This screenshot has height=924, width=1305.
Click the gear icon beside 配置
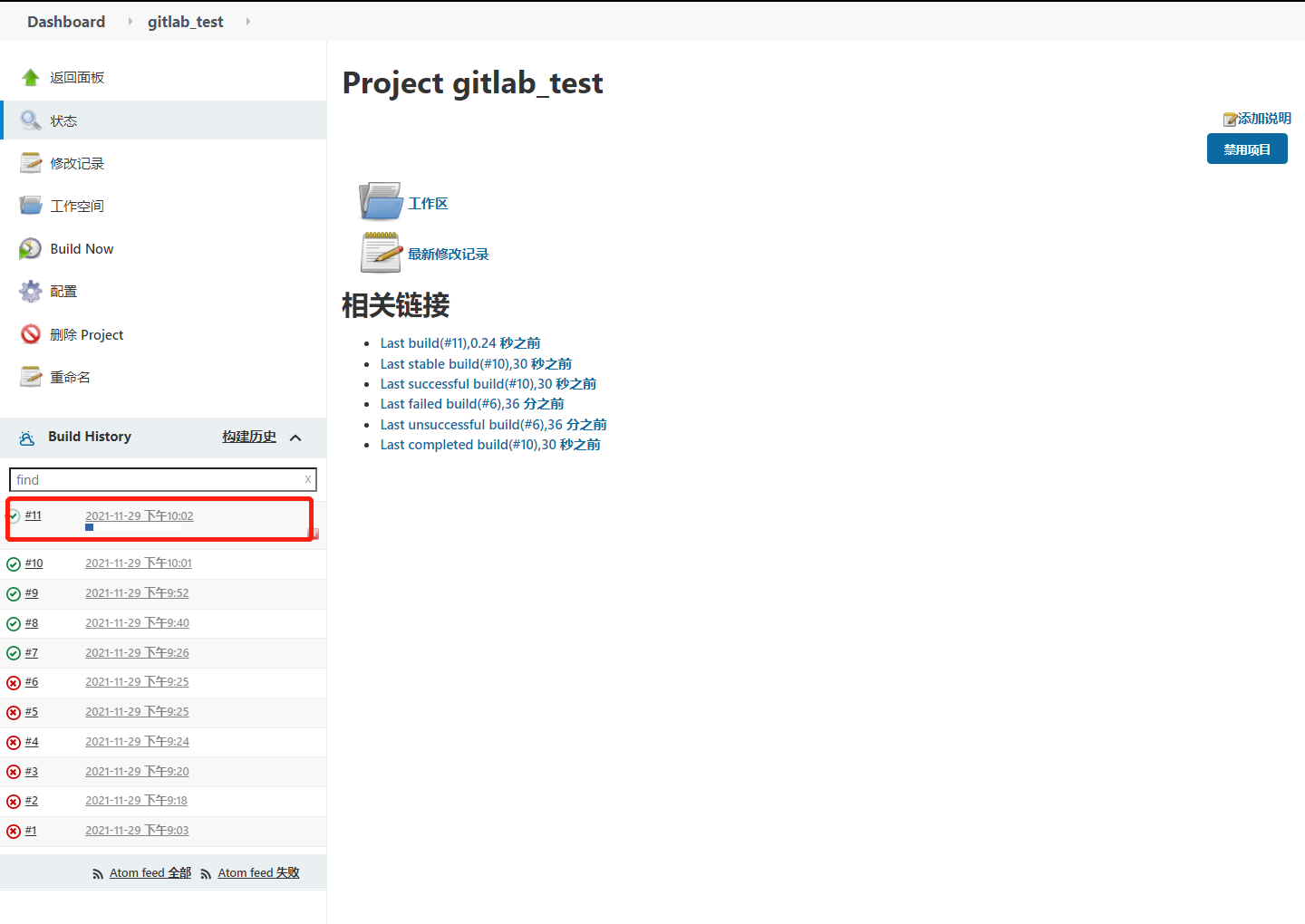point(31,291)
